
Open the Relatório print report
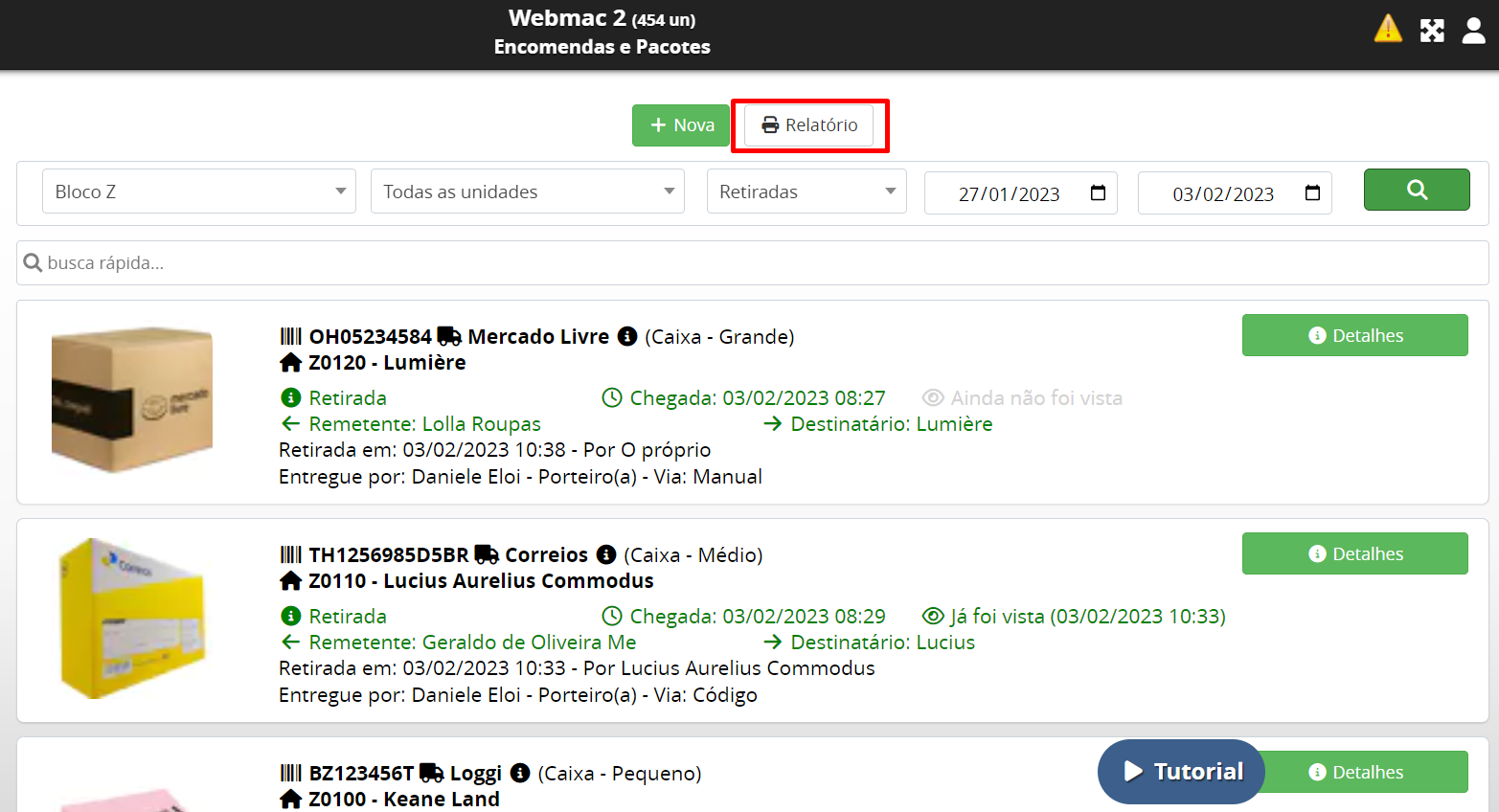pyautogui.click(x=809, y=125)
